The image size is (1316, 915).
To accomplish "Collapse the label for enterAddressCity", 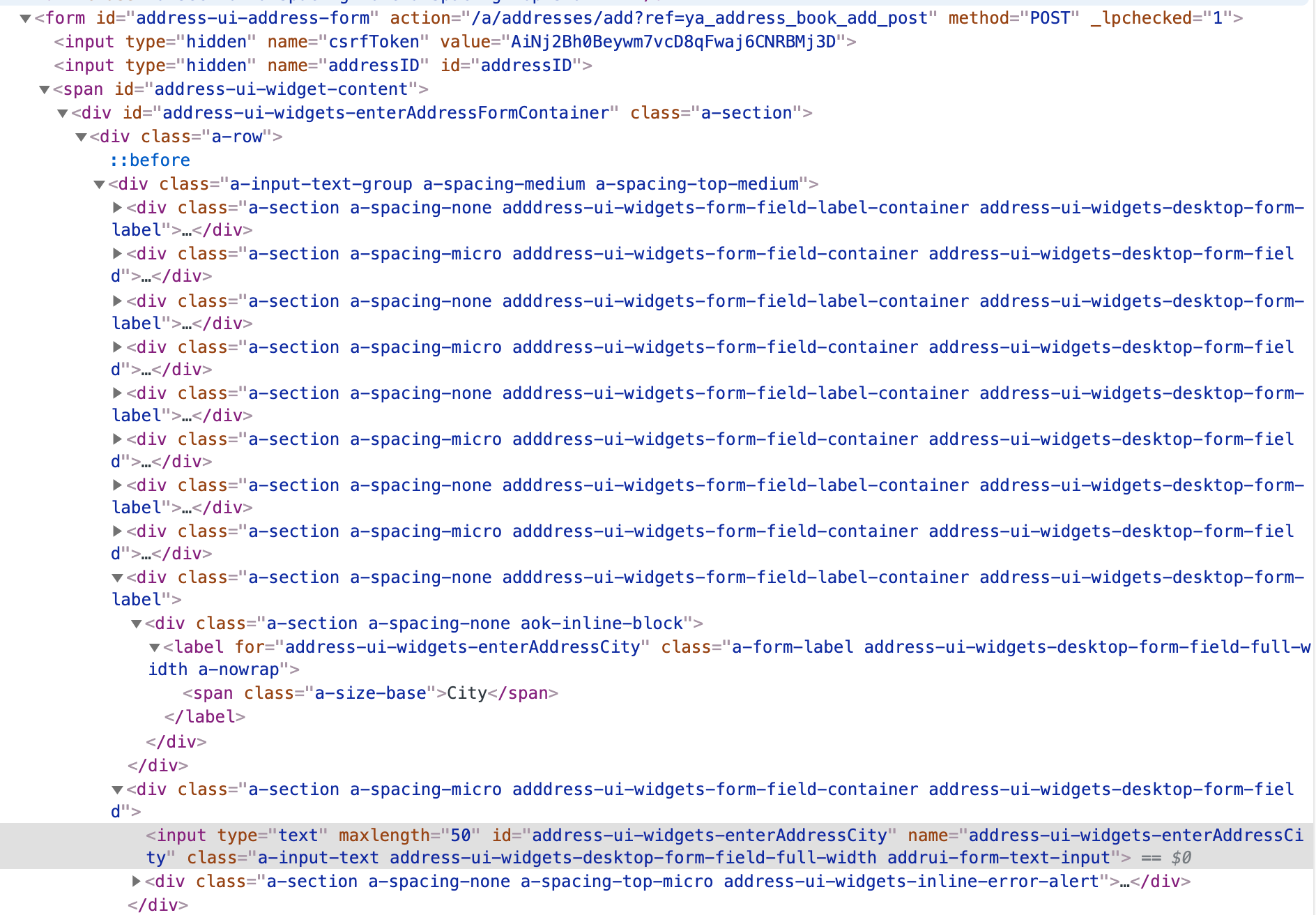I will (x=155, y=647).
